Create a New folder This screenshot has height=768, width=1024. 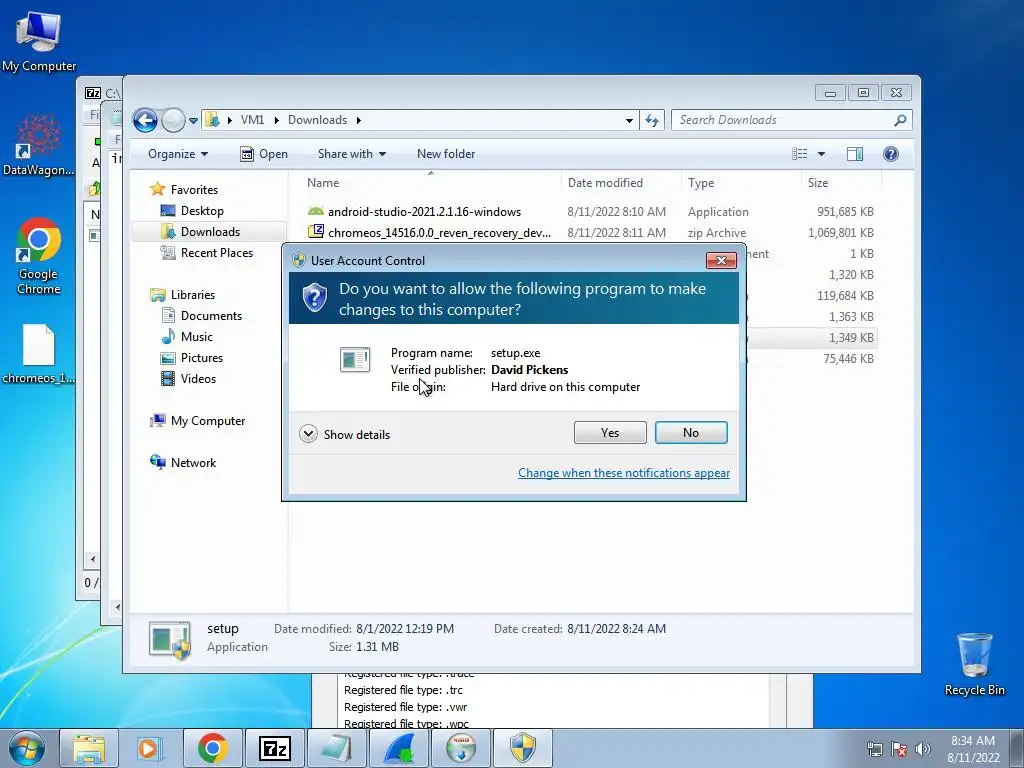[446, 154]
